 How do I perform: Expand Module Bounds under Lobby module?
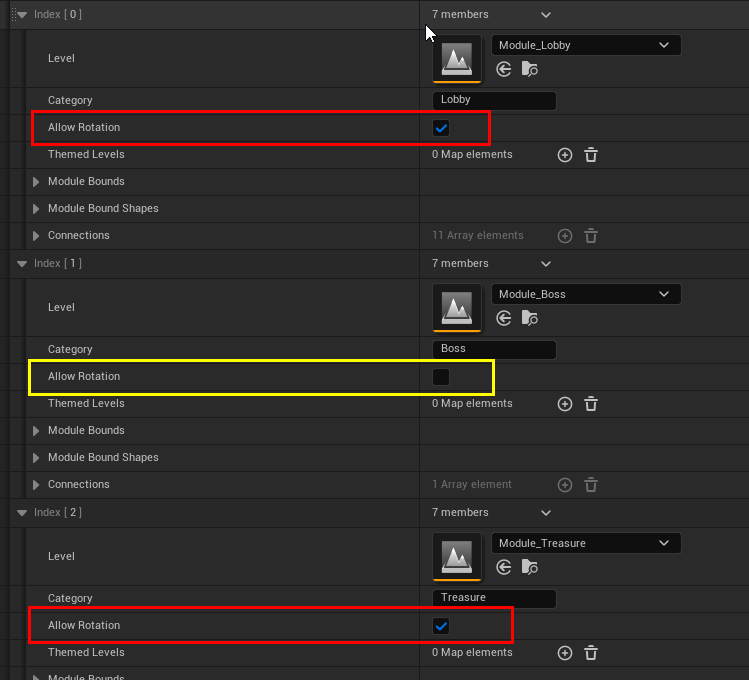[x=36, y=181]
